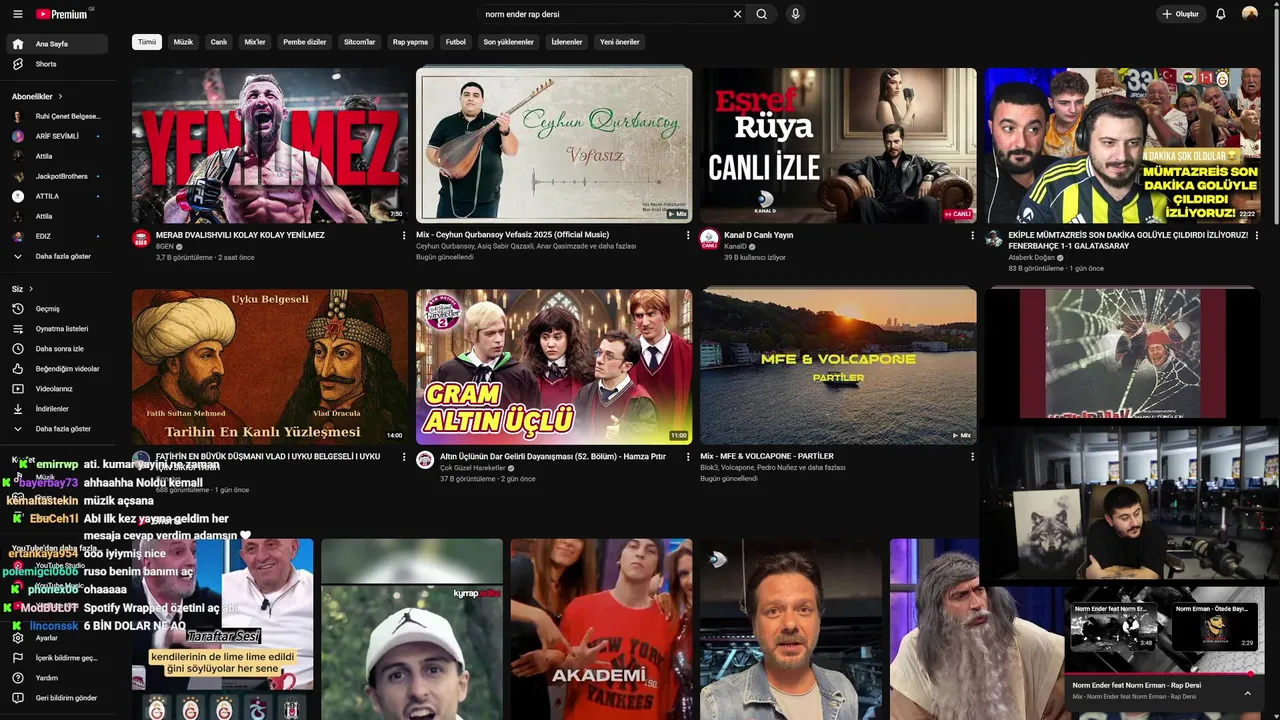This screenshot has height=720, width=1280.
Task: Select the Pembe diziler filter chip
Action: [305, 42]
